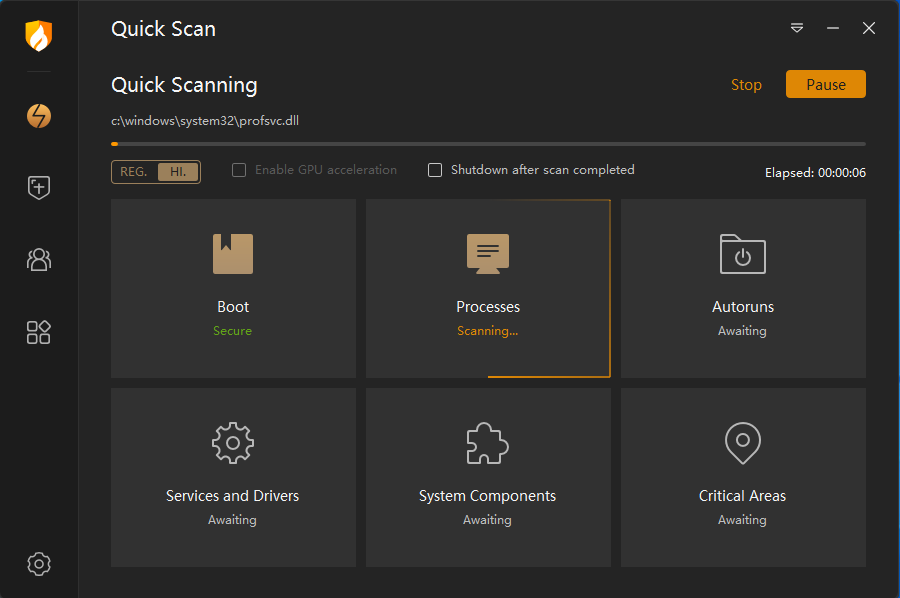Click the Services and Drivers gear icon
This screenshot has width=900, height=598.
coord(233,443)
